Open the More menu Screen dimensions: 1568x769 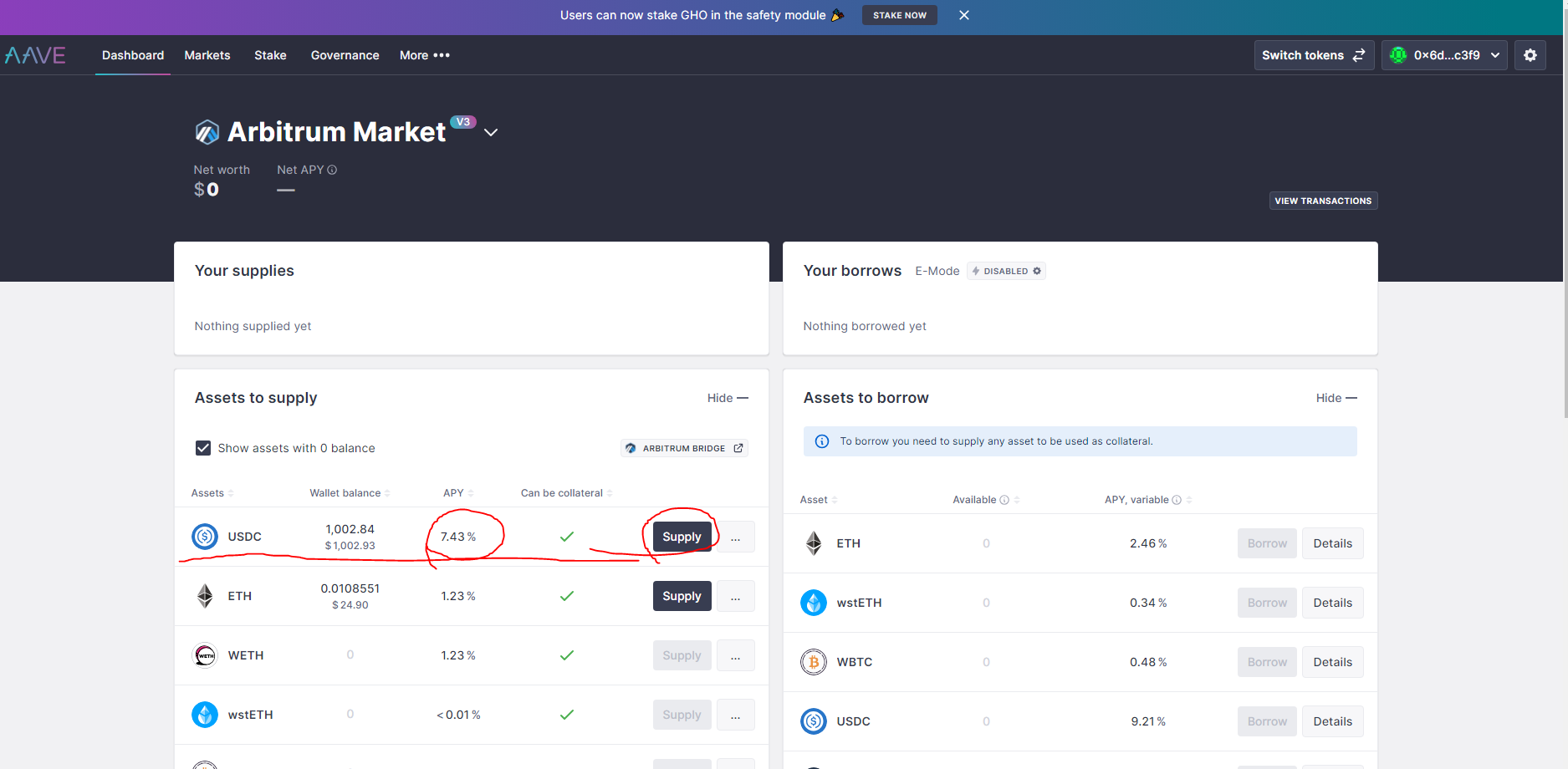[425, 55]
